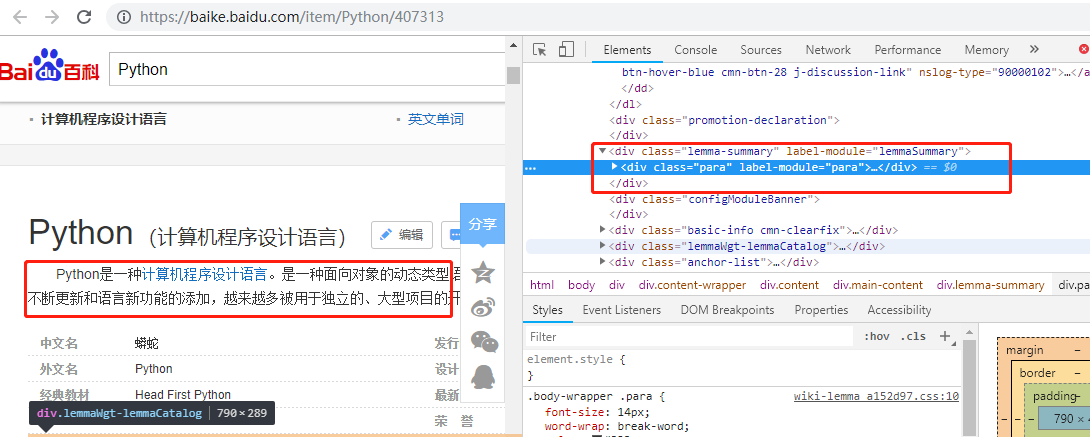
Task: Open the 计算机程序设计语言 link in summary
Action: (204, 273)
